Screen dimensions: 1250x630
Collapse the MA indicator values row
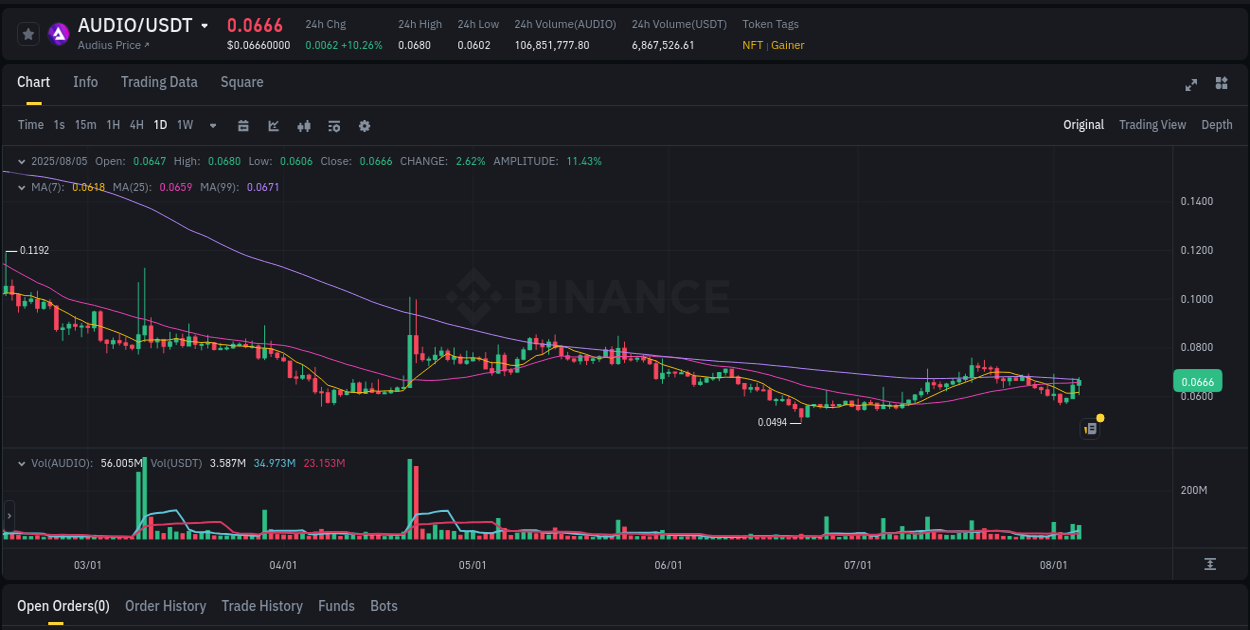point(22,187)
